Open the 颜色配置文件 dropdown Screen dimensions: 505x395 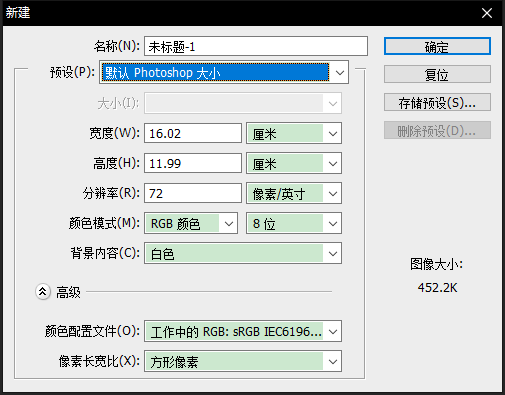(x=243, y=331)
